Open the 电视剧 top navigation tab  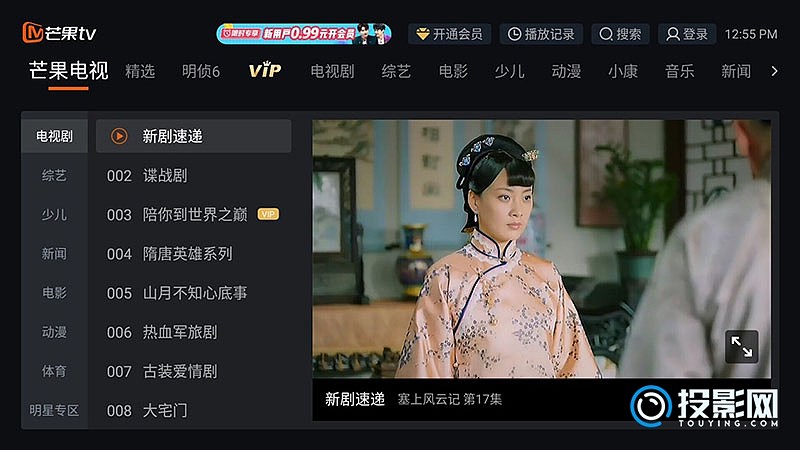(x=332, y=71)
